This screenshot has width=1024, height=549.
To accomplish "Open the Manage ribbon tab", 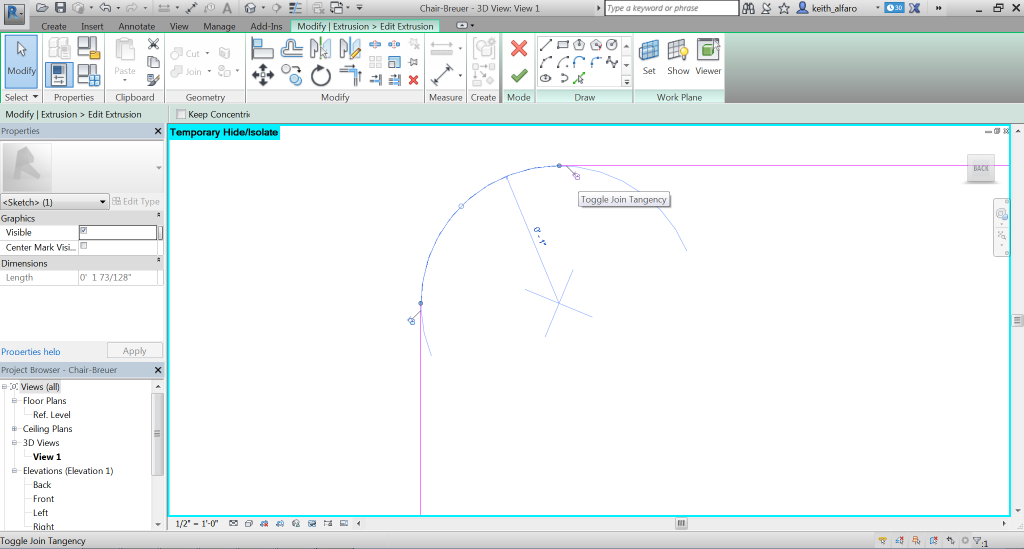I will (x=219, y=26).
